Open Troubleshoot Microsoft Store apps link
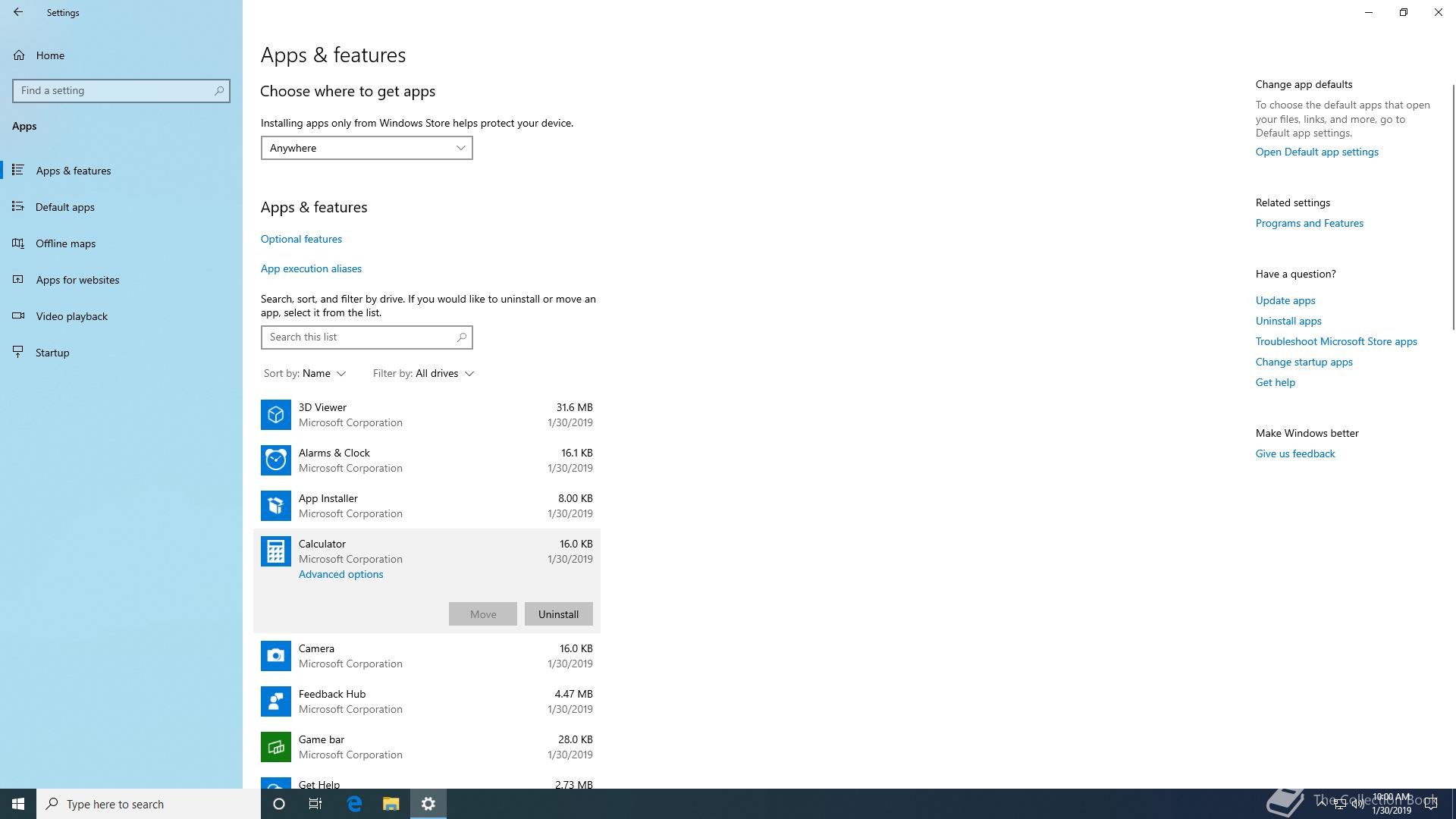 point(1336,341)
